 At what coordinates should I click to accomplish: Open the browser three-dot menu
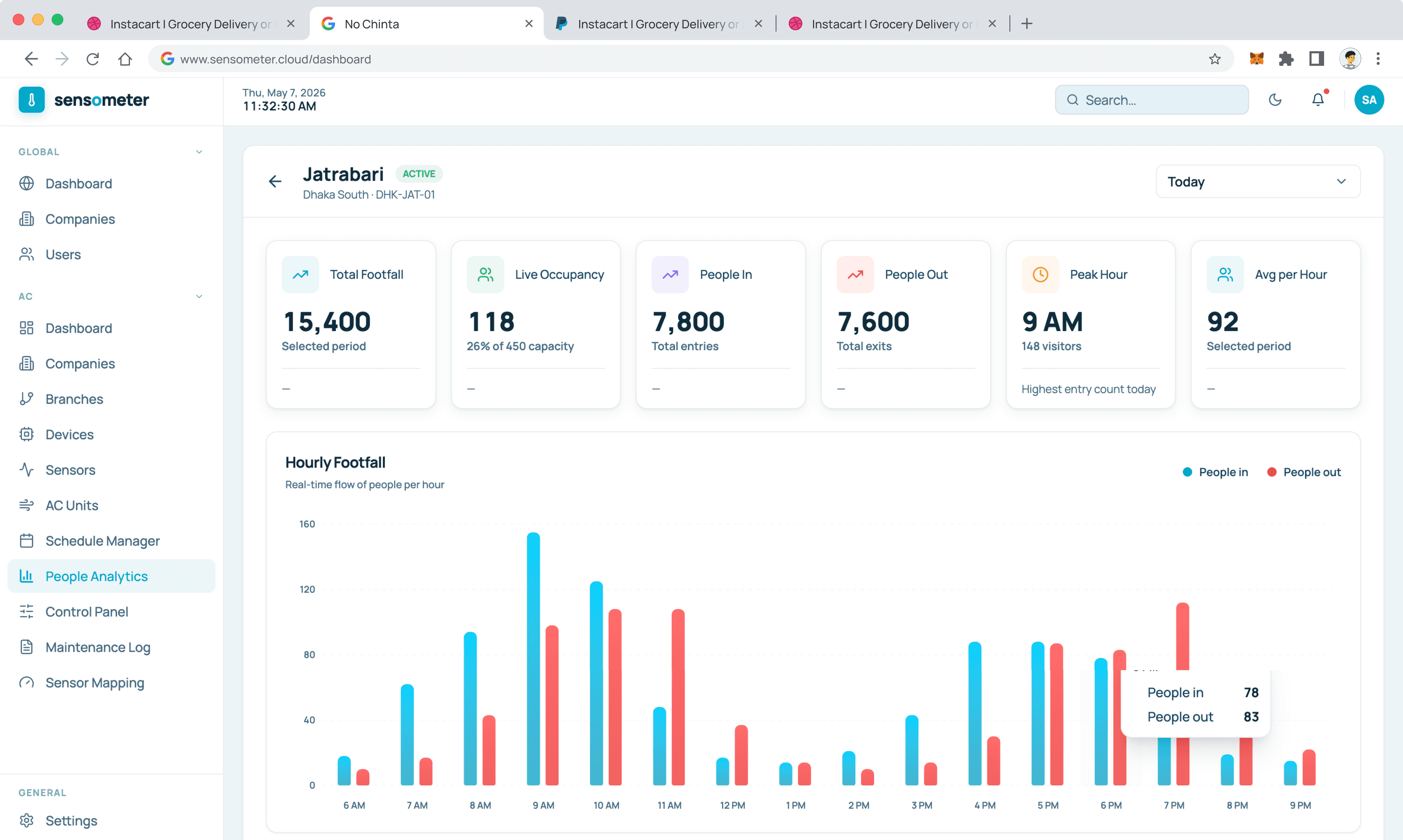(1378, 59)
